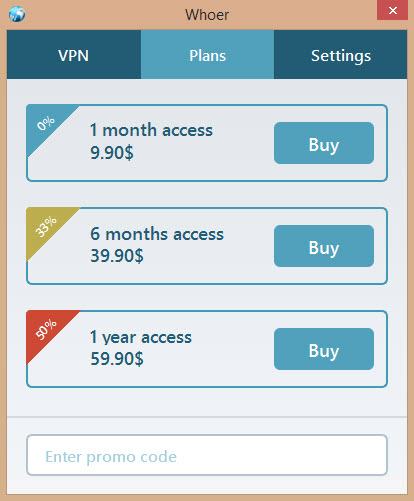
Task: Click the yellow 33% discount ribbon
Action: [46, 227]
